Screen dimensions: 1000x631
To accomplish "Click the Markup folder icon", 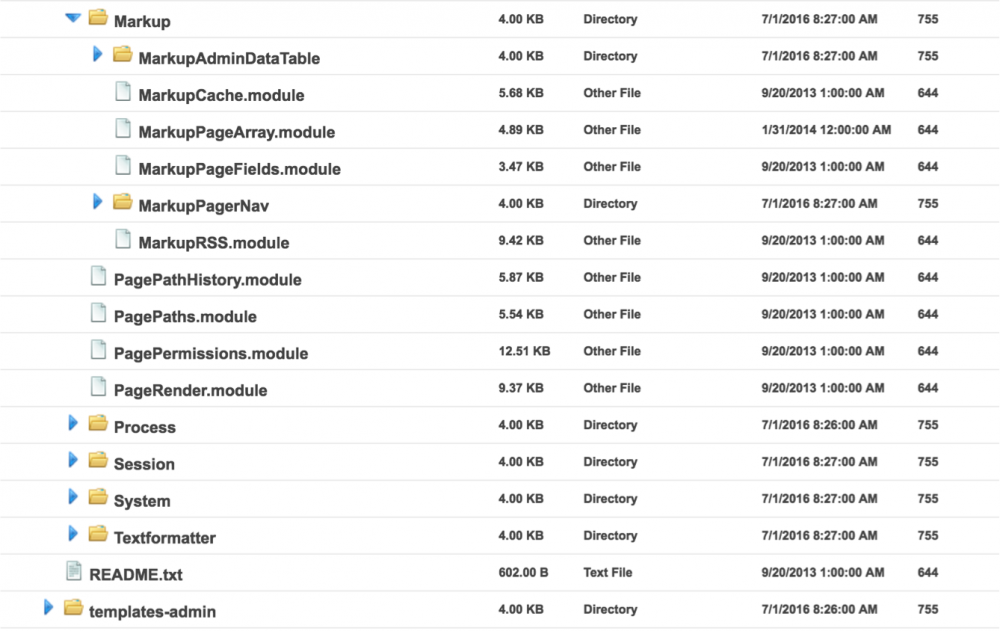I will point(97,18).
